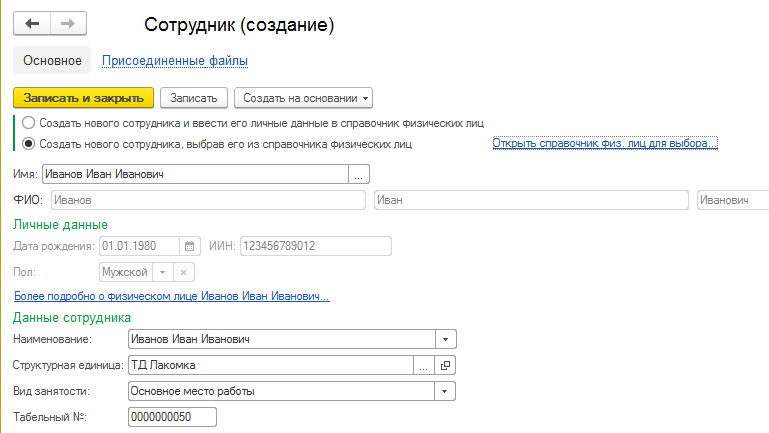Click Записать и закрыть button
The height and width of the screenshot is (433, 769).
coord(83,98)
